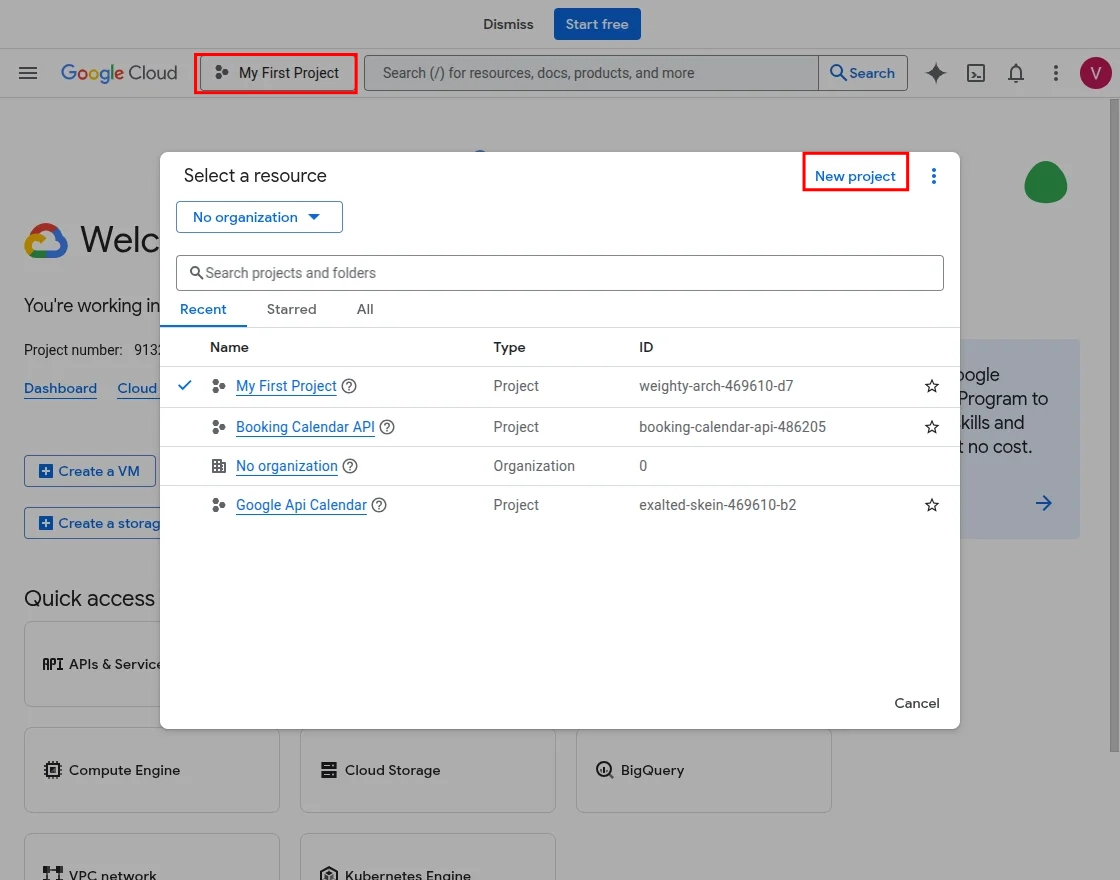Open the Google Api Calendar project link
1120x880 pixels.
click(301, 505)
